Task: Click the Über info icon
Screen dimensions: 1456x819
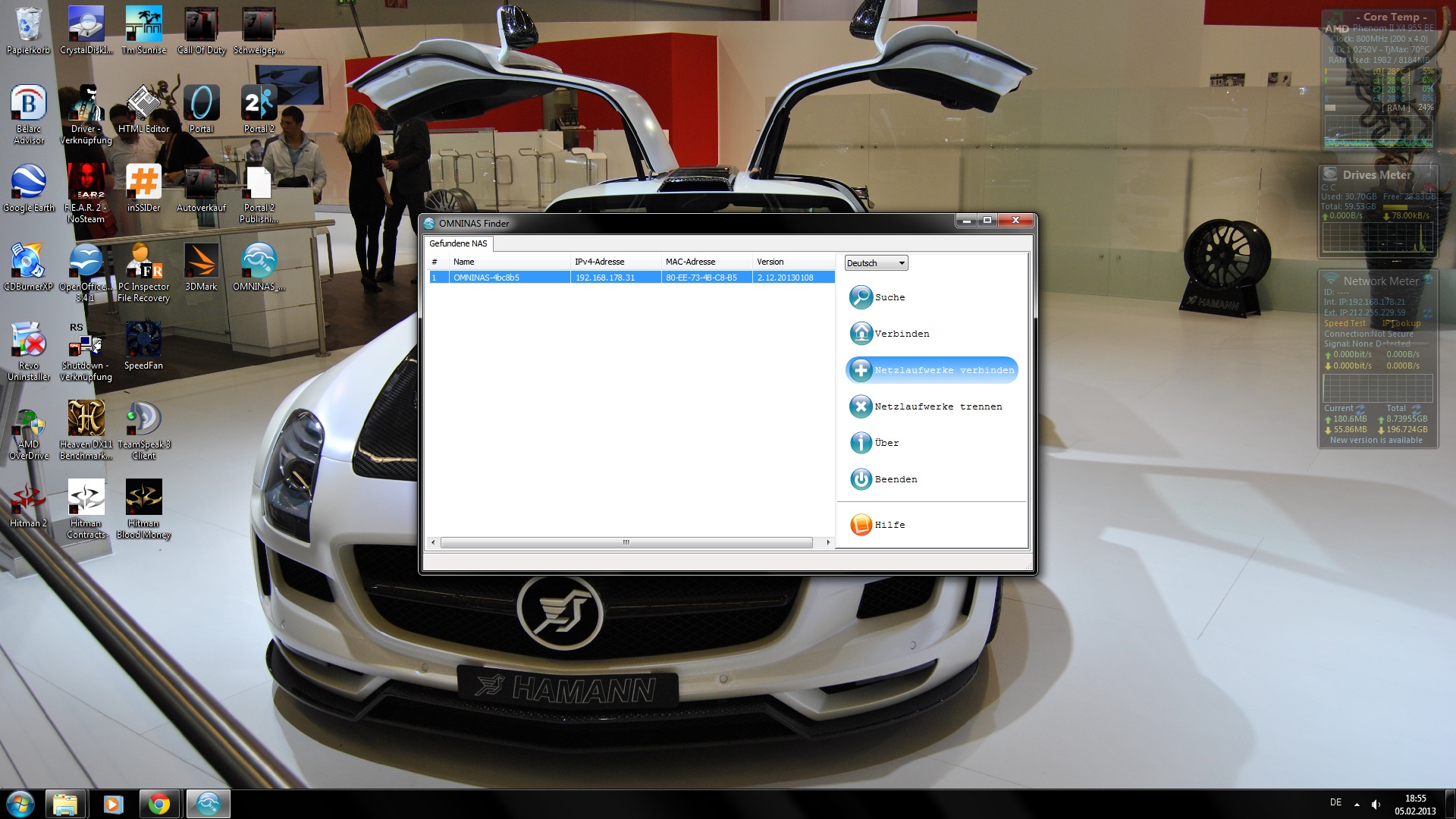Action: click(861, 443)
